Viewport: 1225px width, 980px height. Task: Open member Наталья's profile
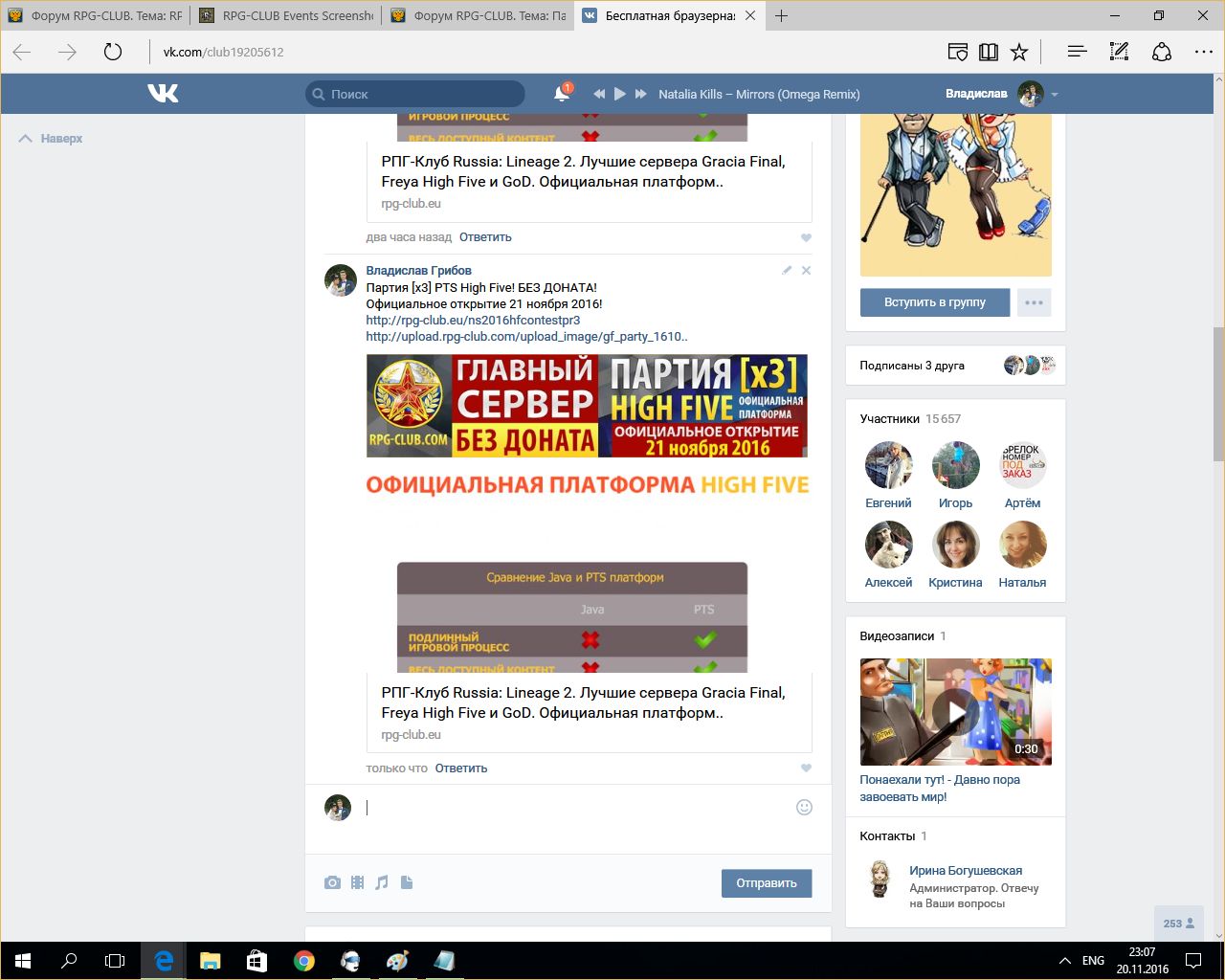[x=1022, y=555]
